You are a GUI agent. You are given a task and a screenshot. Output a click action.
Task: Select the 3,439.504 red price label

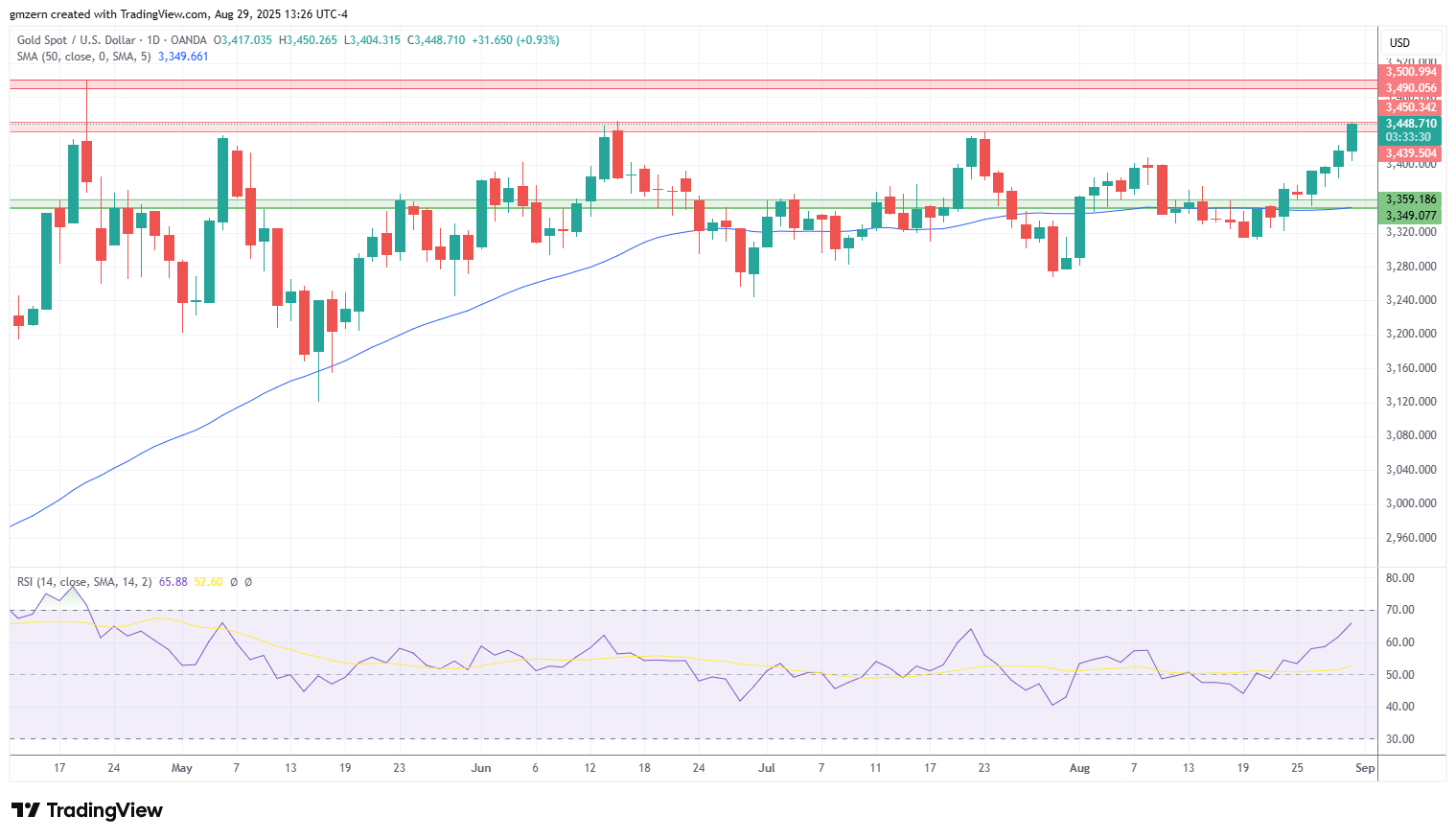tap(1410, 153)
